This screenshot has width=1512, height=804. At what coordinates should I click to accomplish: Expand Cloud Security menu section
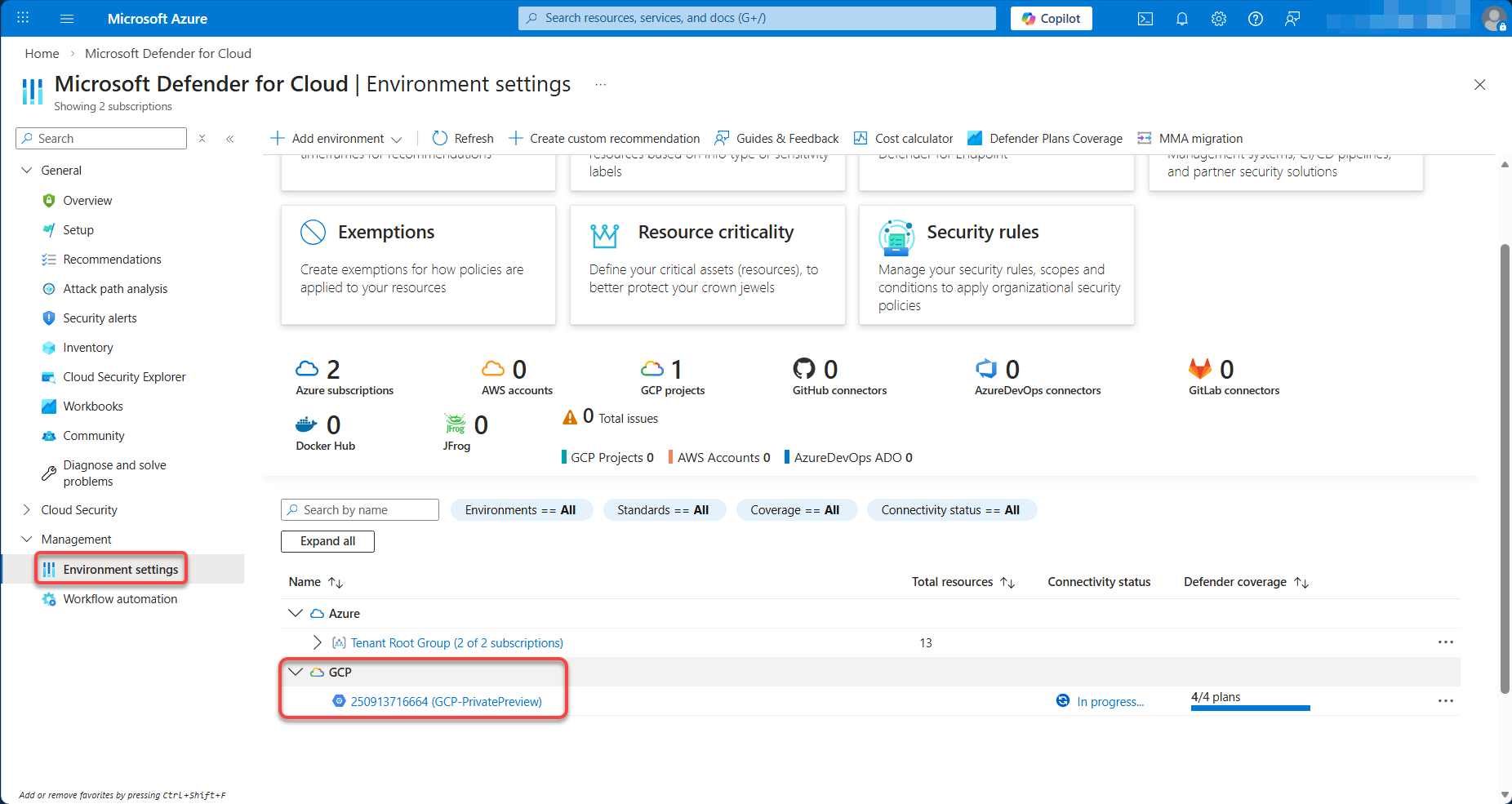(27, 510)
